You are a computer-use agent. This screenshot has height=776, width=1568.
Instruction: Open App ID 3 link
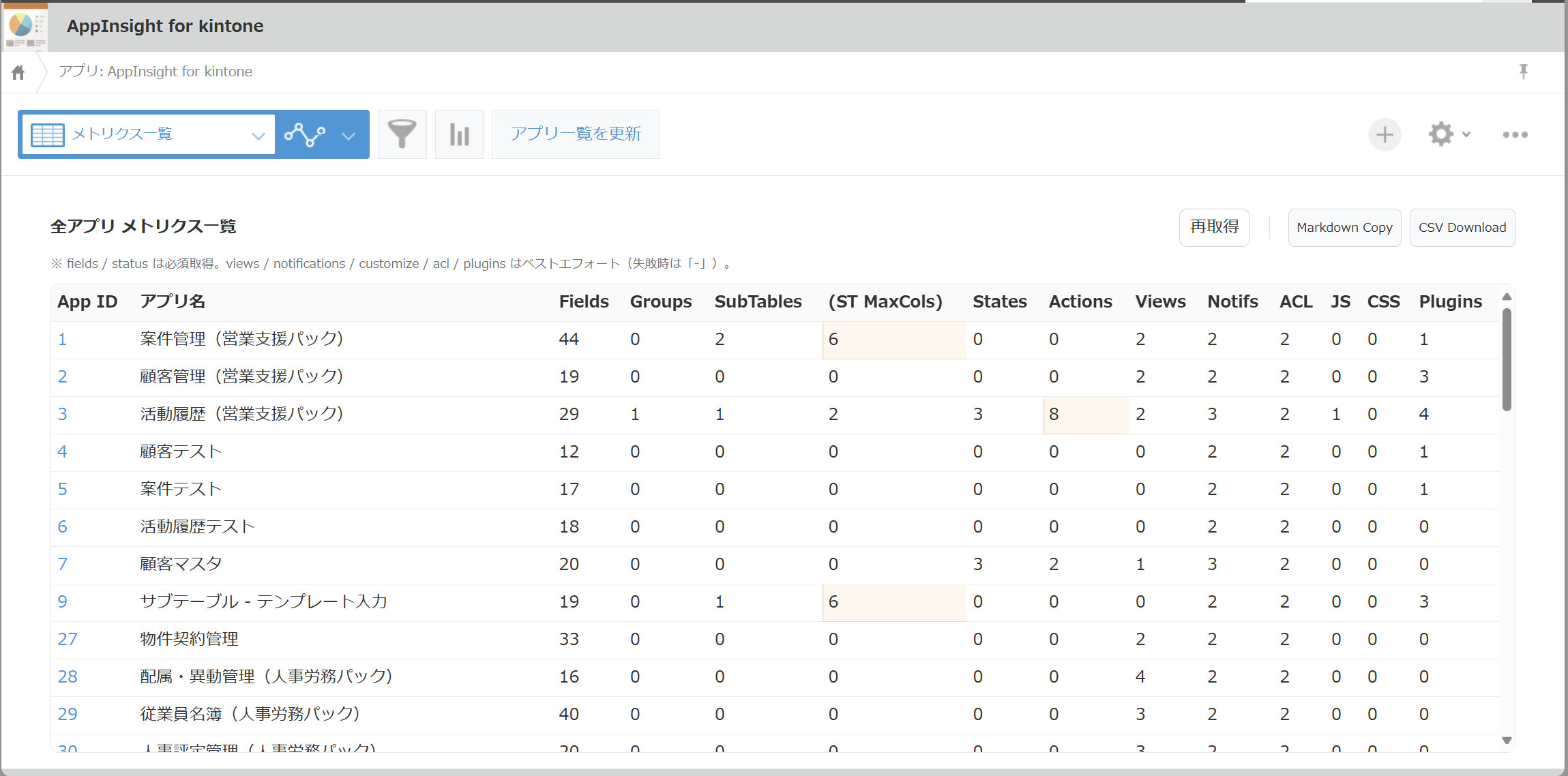pos(62,414)
